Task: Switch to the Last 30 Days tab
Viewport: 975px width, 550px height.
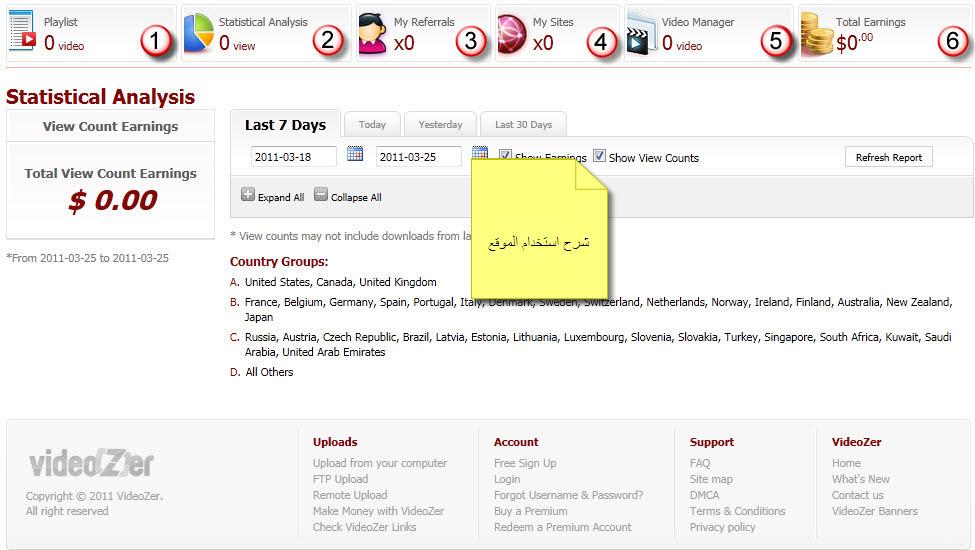Action: point(523,124)
